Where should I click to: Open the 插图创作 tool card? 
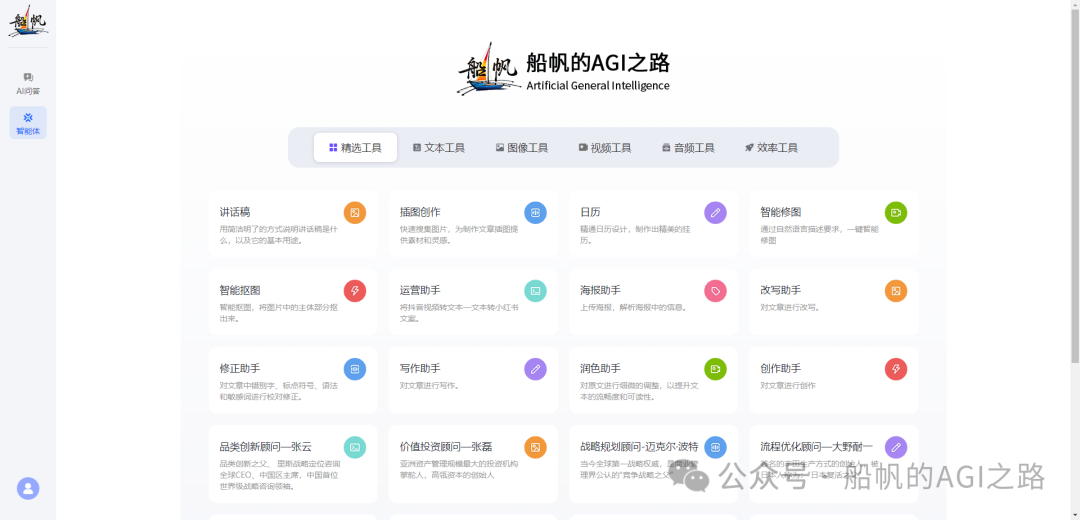(473, 224)
